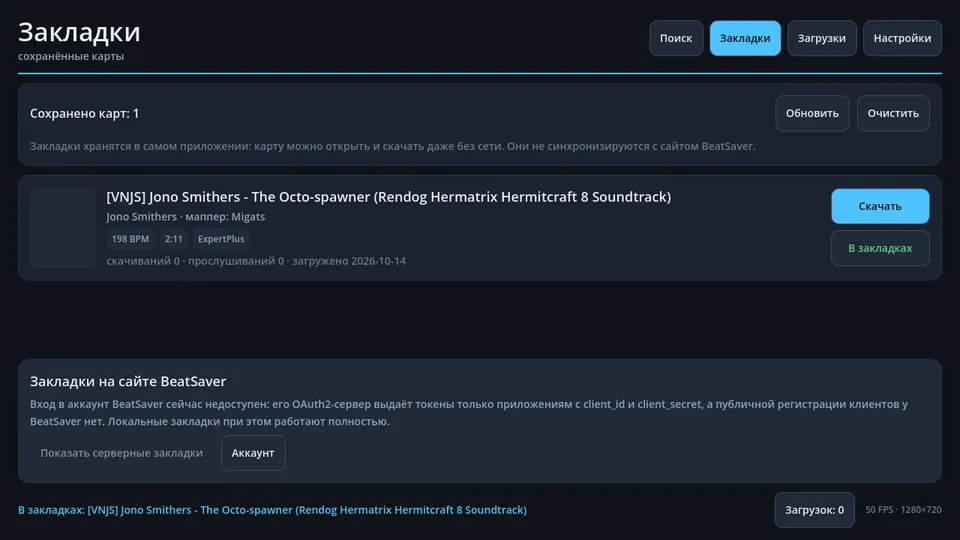The image size is (960, 540).
Task: Open the Настройки tab
Action: [902, 38]
